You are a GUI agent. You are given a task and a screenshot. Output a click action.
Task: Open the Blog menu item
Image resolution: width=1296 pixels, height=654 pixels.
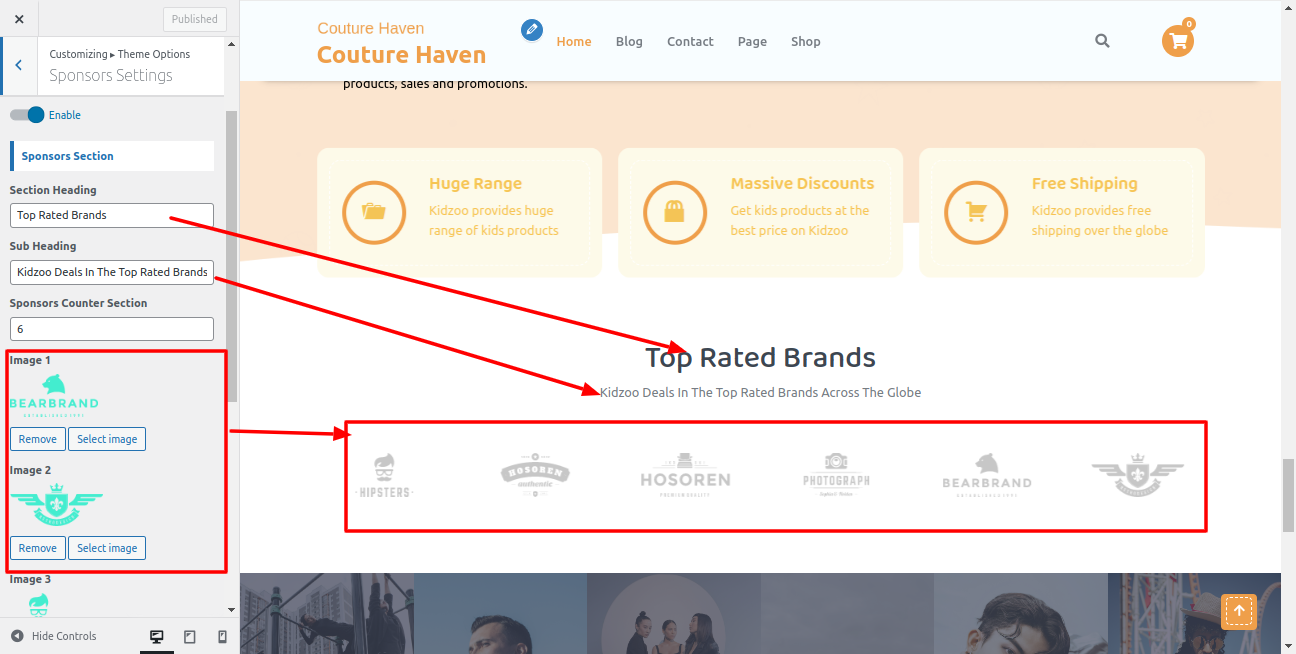pyautogui.click(x=629, y=42)
